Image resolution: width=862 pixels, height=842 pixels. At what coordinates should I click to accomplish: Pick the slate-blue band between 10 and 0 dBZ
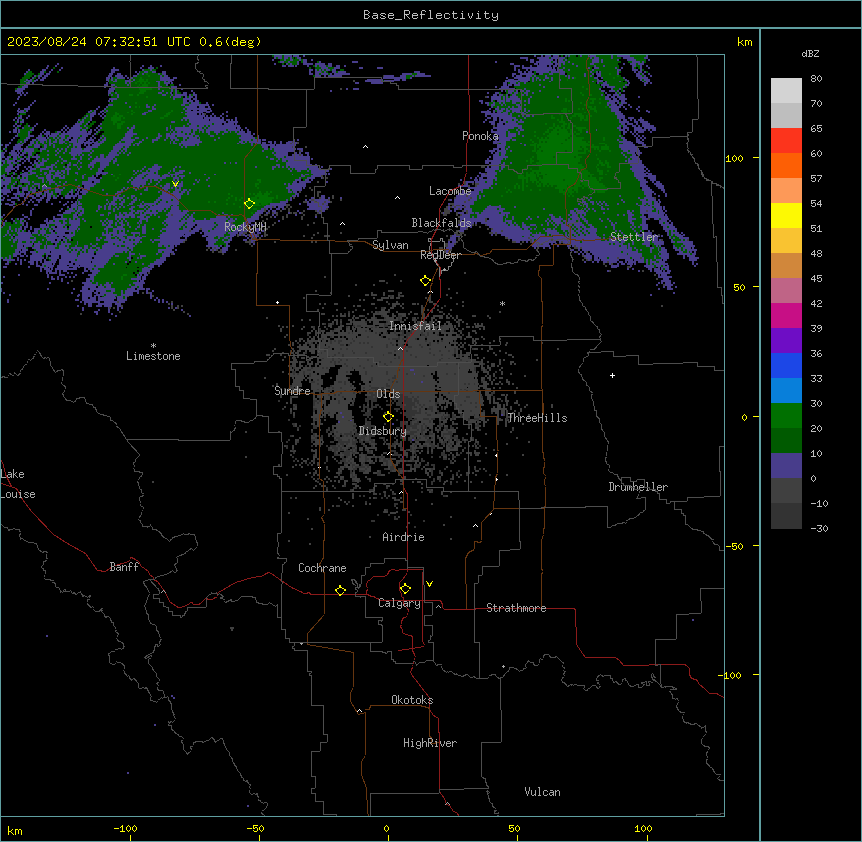(786, 466)
